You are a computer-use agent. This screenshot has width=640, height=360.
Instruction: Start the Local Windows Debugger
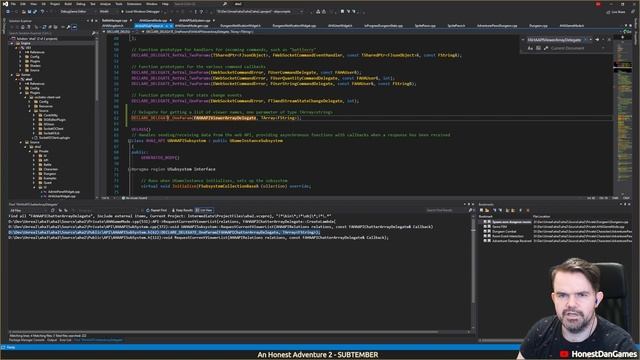coord(140,12)
